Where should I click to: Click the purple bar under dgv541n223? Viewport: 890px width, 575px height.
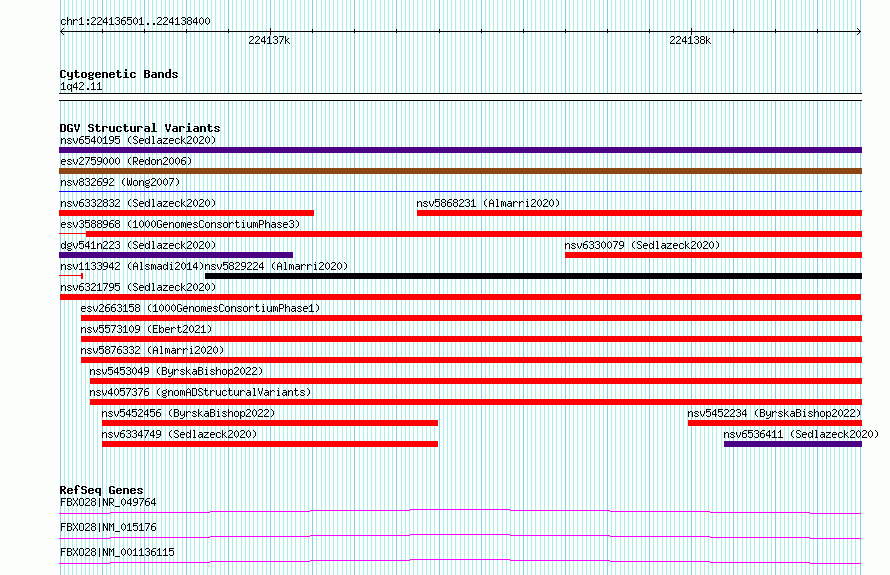click(x=176, y=255)
